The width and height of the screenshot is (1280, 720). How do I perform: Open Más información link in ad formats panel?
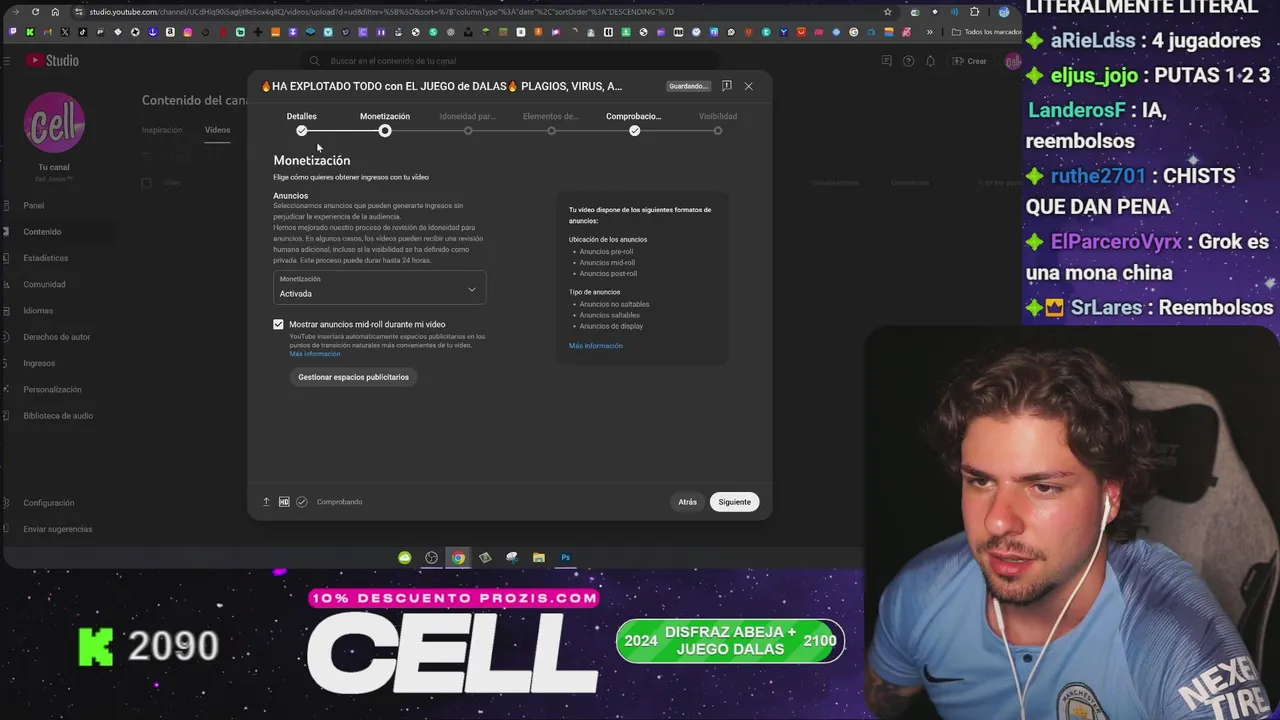(x=596, y=346)
